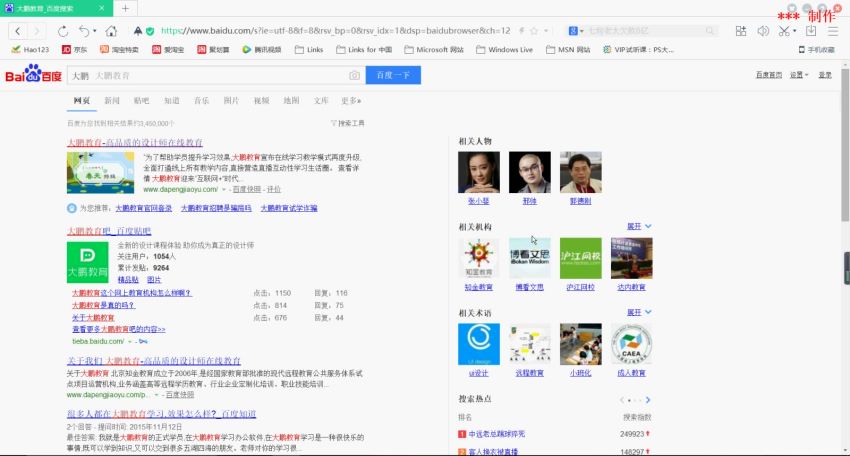Screen dimensions: 850x456
Task: Switch to the 视频 tab
Action: [x=261, y=100]
